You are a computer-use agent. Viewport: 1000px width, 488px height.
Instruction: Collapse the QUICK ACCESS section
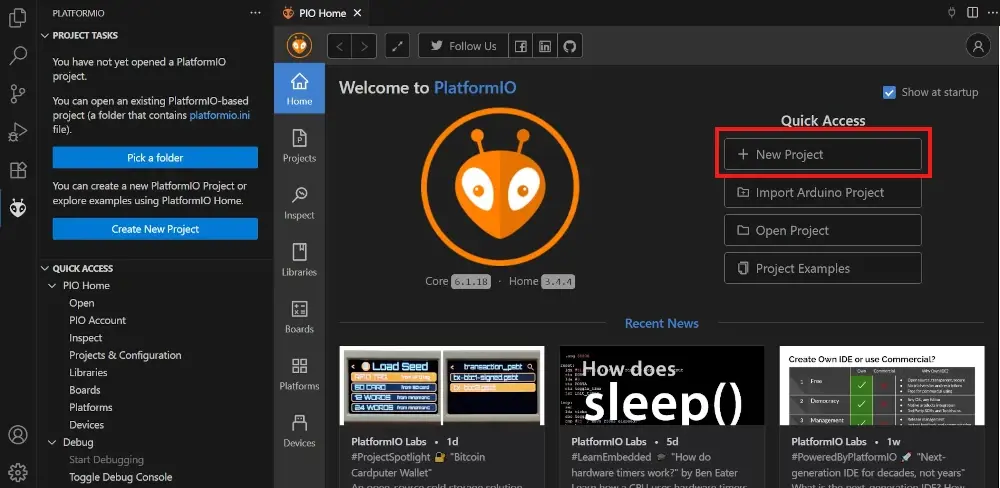tap(45, 268)
